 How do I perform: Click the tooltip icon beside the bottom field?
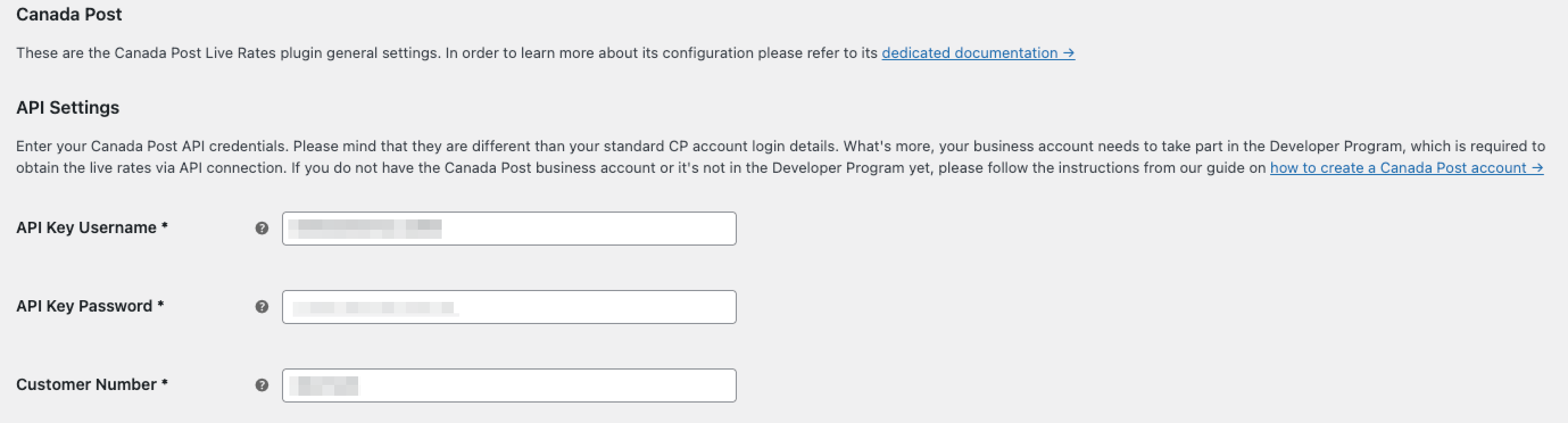tap(262, 385)
